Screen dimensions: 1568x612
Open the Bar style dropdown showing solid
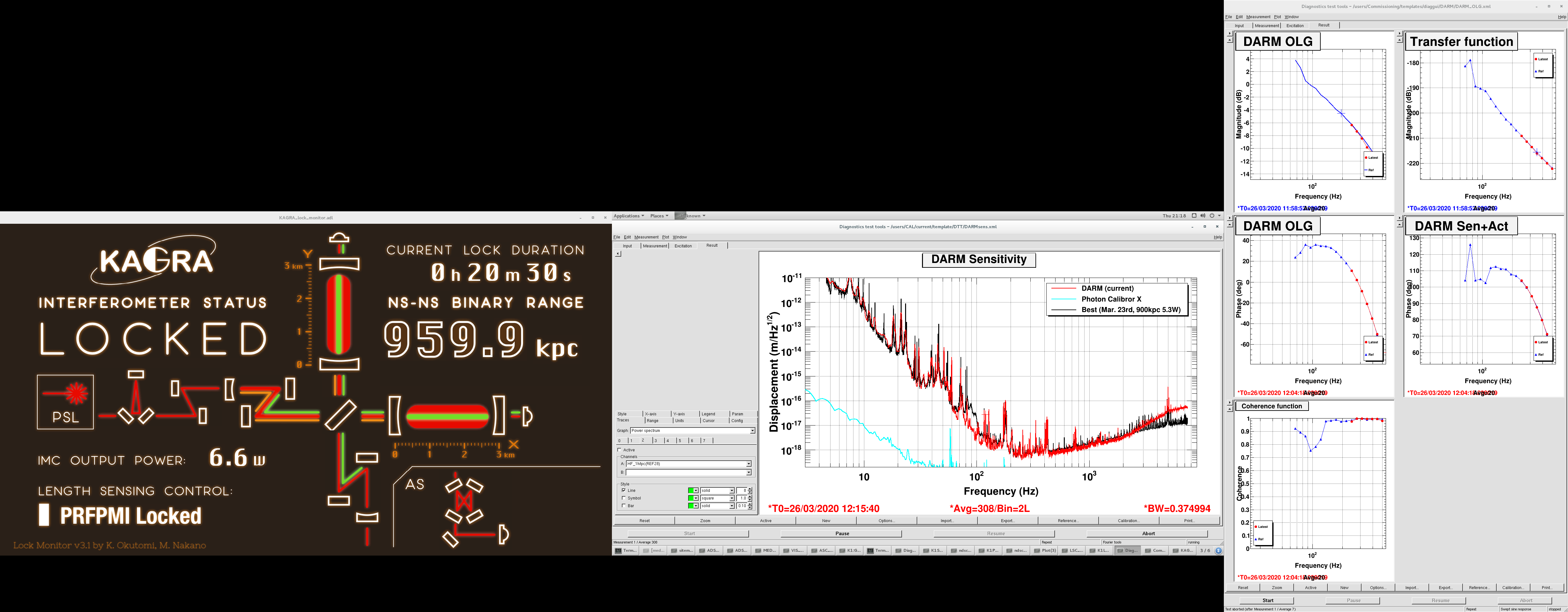[717, 506]
